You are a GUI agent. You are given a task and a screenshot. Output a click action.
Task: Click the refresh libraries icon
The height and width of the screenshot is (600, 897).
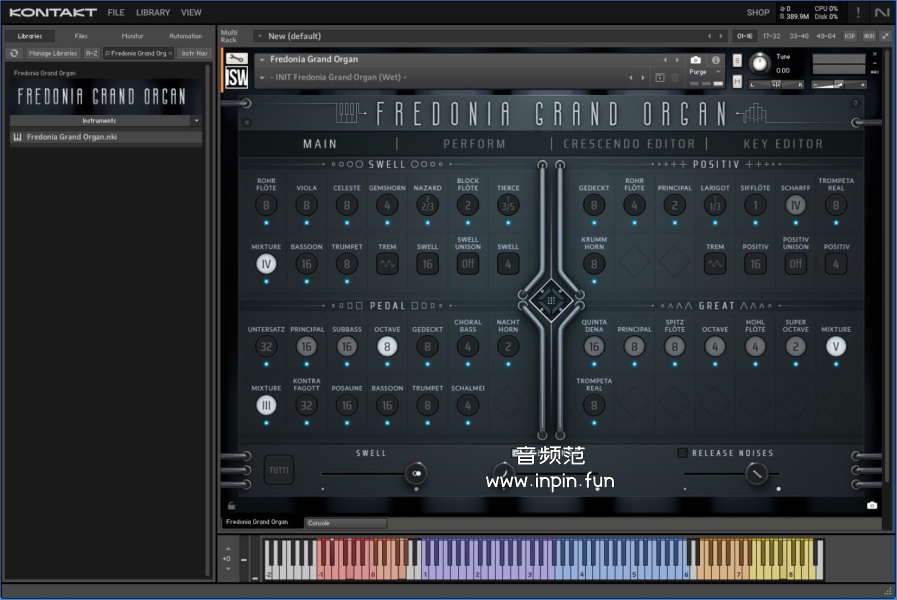[x=14, y=53]
